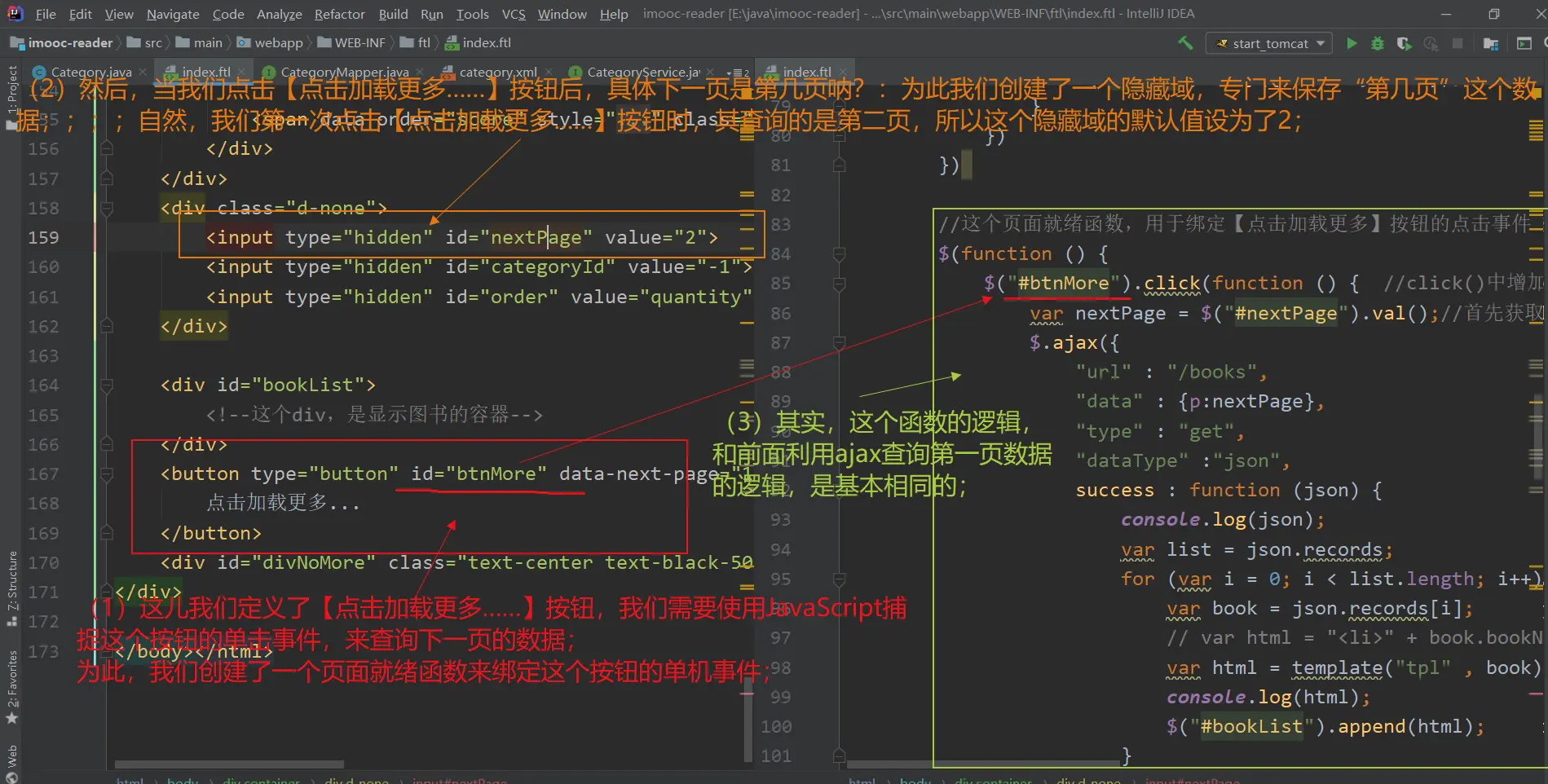The width and height of the screenshot is (1548, 784).
Task: Start debugging with the green bug icon
Action: pyautogui.click(x=1378, y=43)
